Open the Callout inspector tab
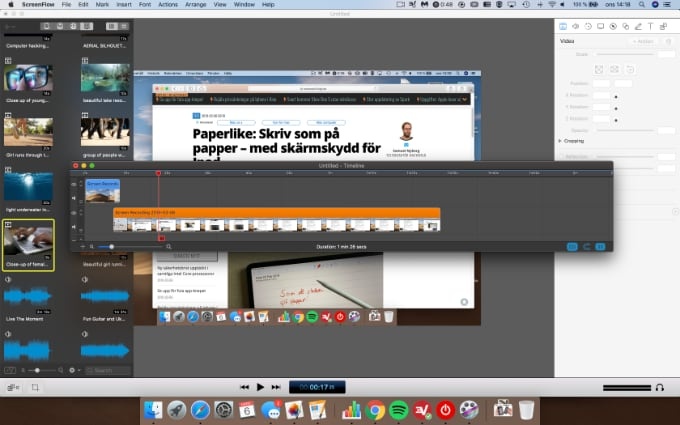The image size is (680, 425). click(613, 26)
